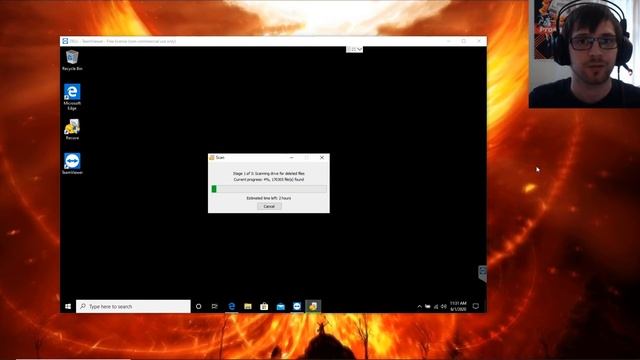Click Cancel in the Scan dialog

(269, 206)
